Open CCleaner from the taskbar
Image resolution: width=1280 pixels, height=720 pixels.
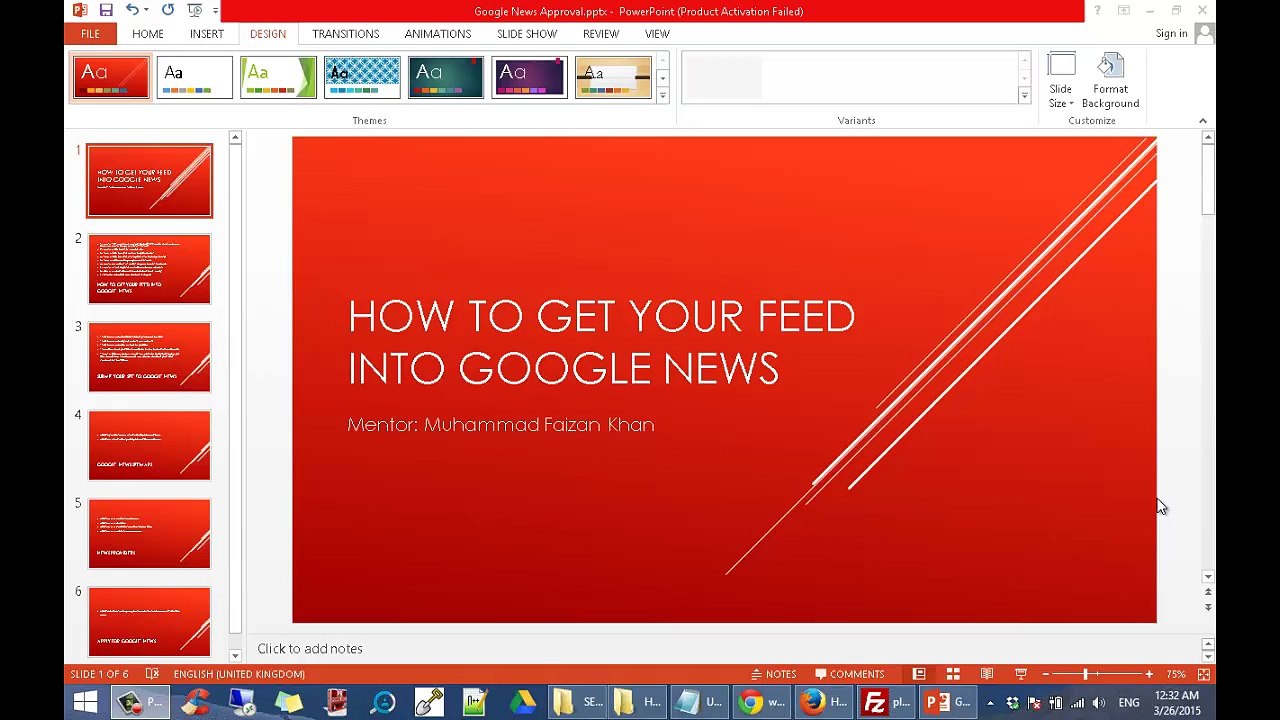[x=195, y=702]
